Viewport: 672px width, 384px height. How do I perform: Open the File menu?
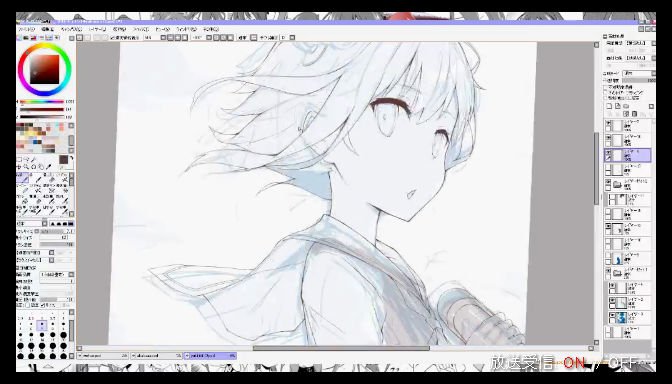click(27, 29)
